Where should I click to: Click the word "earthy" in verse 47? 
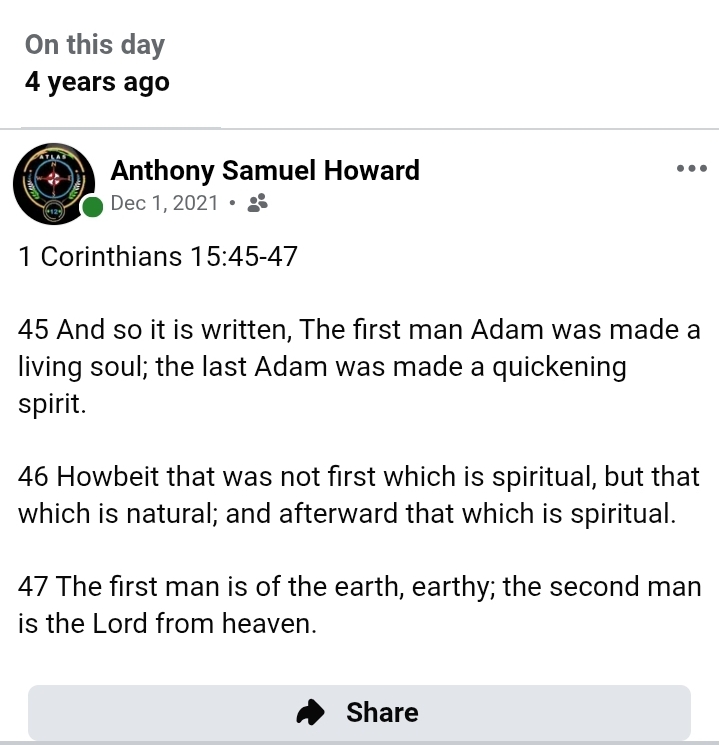tap(452, 587)
